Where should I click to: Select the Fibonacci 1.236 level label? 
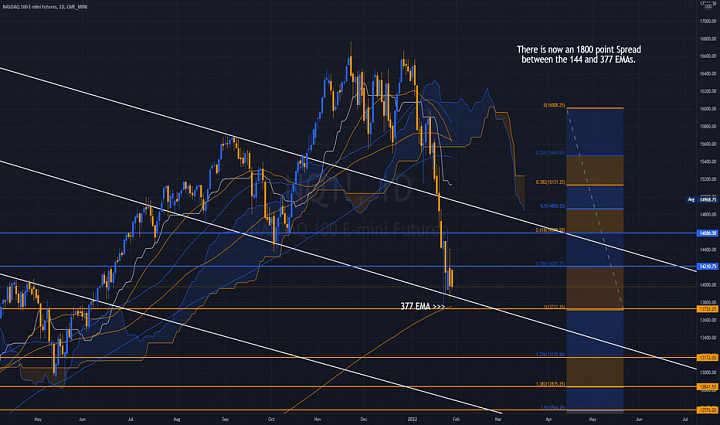pos(551,354)
